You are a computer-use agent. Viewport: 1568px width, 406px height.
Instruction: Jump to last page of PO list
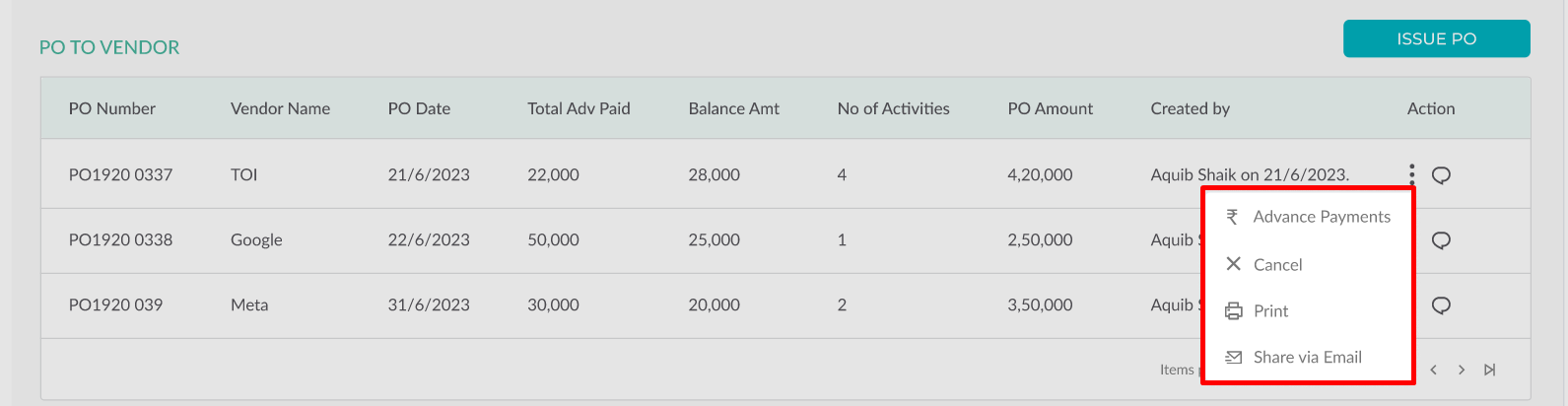tap(1490, 370)
